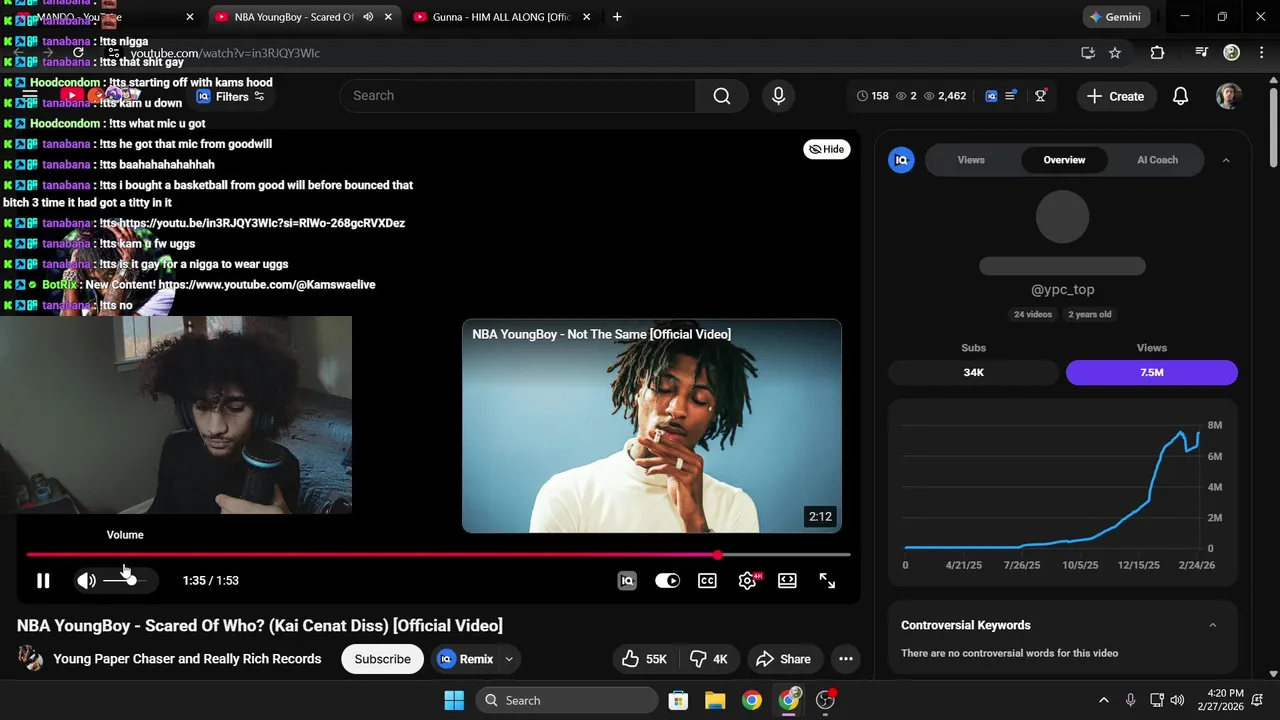Open the Not The Same suggested video
This screenshot has height=720, width=1280.
pos(652,426)
